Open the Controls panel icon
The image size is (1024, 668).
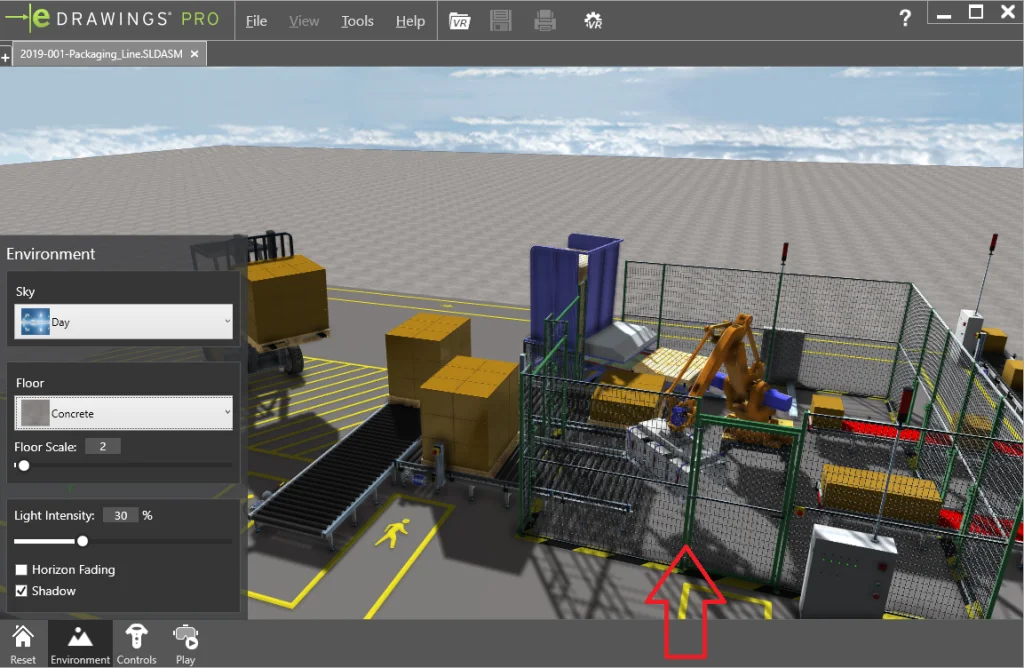tap(136, 643)
